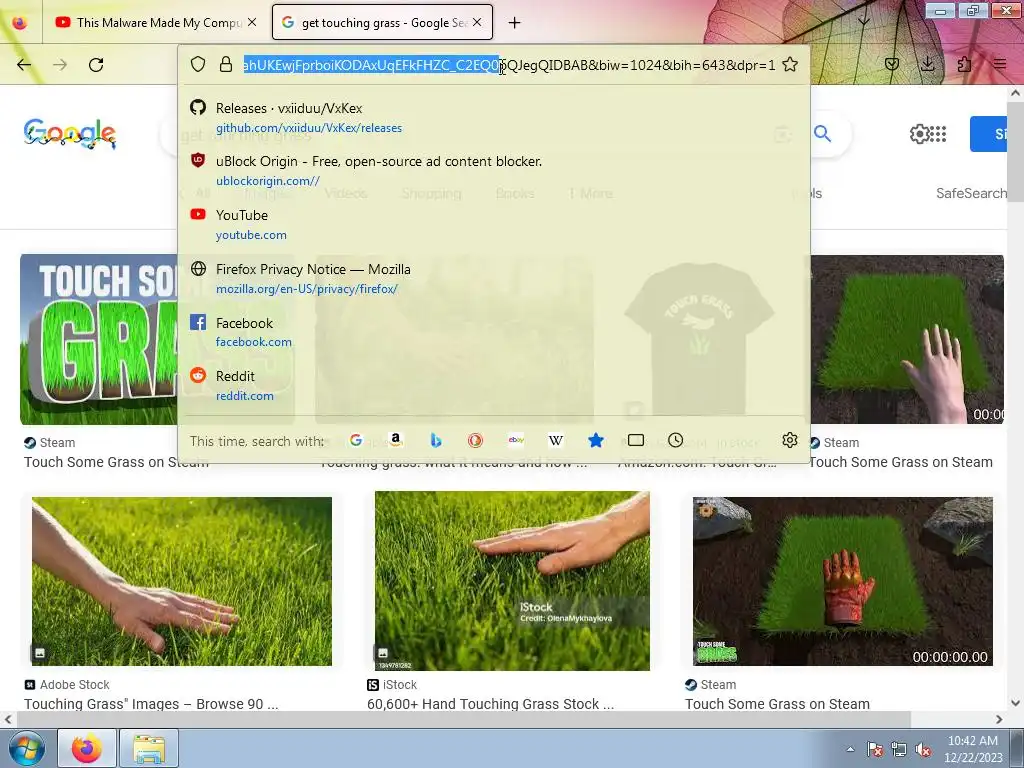Click the blue Sign in button
This screenshot has width=1024, height=768.
click(989, 134)
